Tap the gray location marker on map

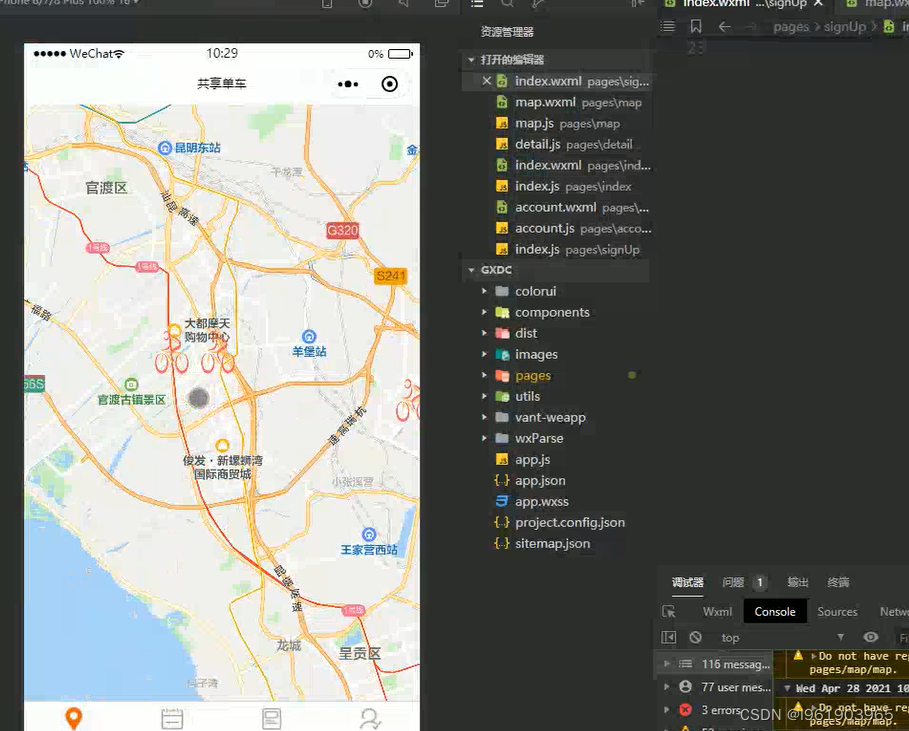pos(199,398)
